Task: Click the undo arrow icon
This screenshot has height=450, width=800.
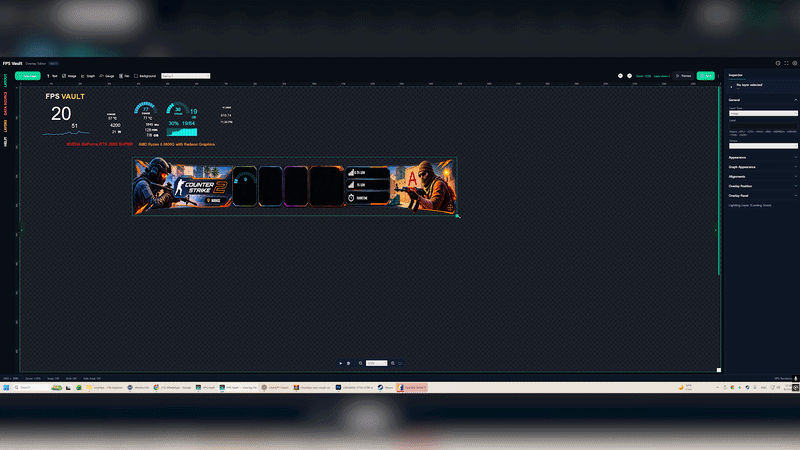Action: click(620, 76)
